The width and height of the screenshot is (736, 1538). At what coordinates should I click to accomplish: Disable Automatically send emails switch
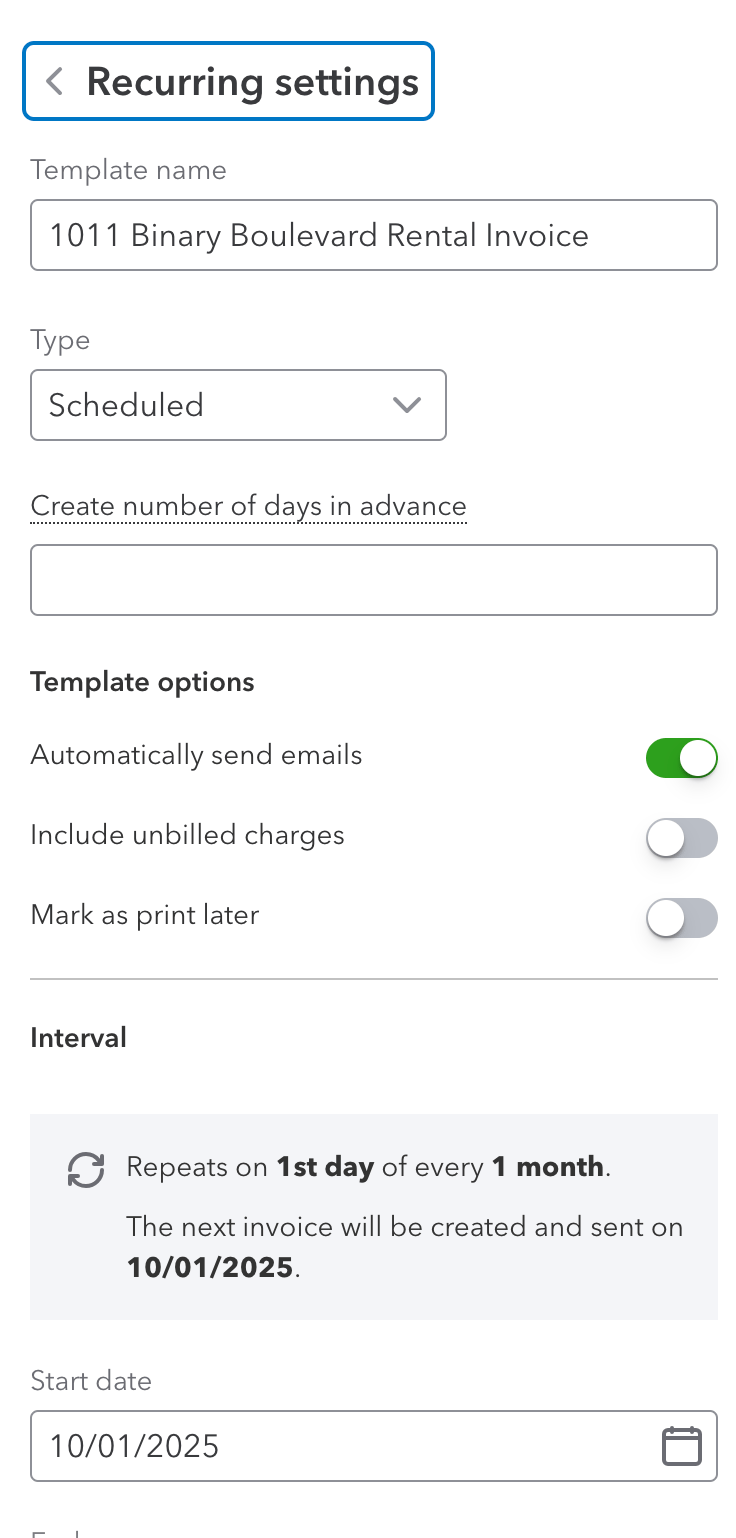click(x=682, y=758)
